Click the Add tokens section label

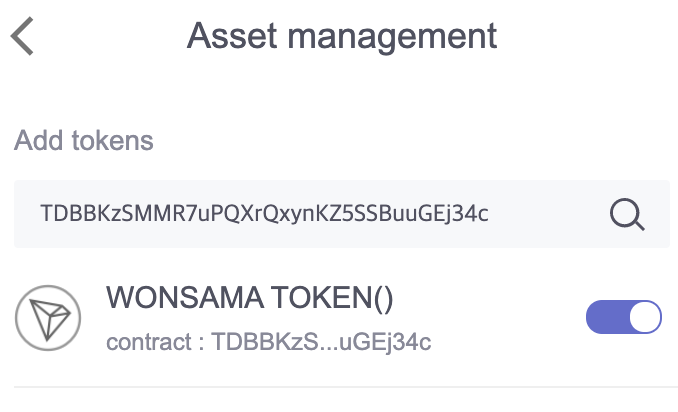point(84,140)
